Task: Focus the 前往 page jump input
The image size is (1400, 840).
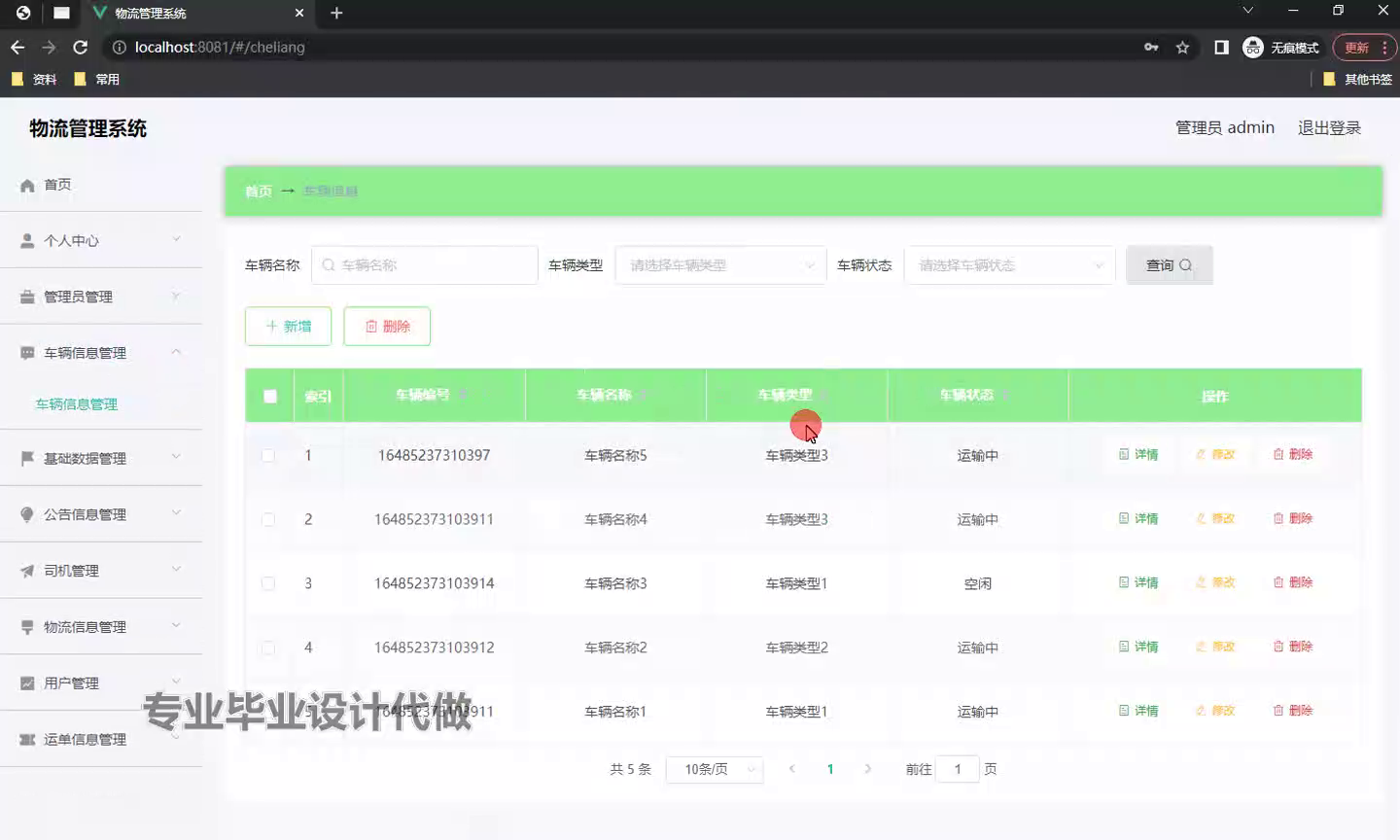Action: click(x=958, y=769)
